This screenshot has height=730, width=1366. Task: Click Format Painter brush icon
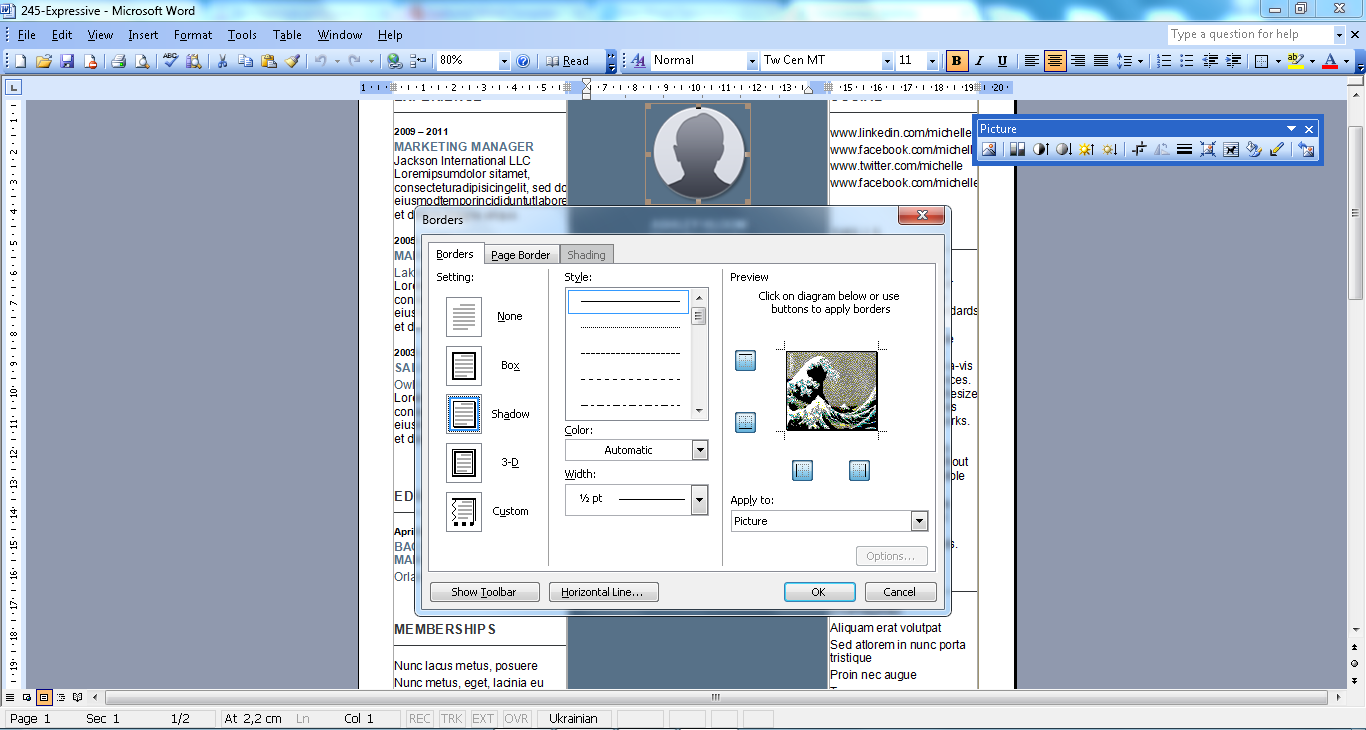292,61
